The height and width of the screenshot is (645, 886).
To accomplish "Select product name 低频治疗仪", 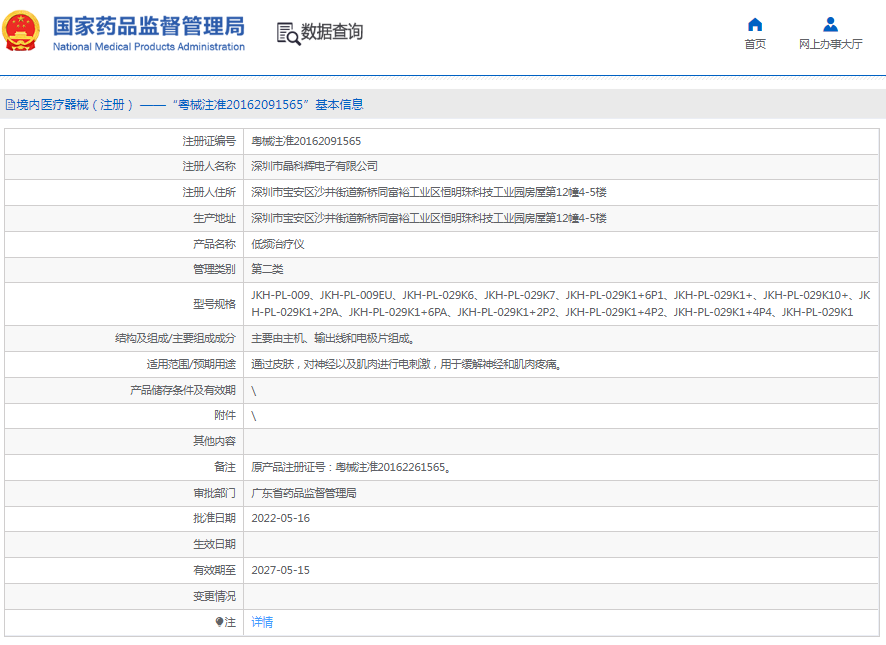I will [x=278, y=244].
